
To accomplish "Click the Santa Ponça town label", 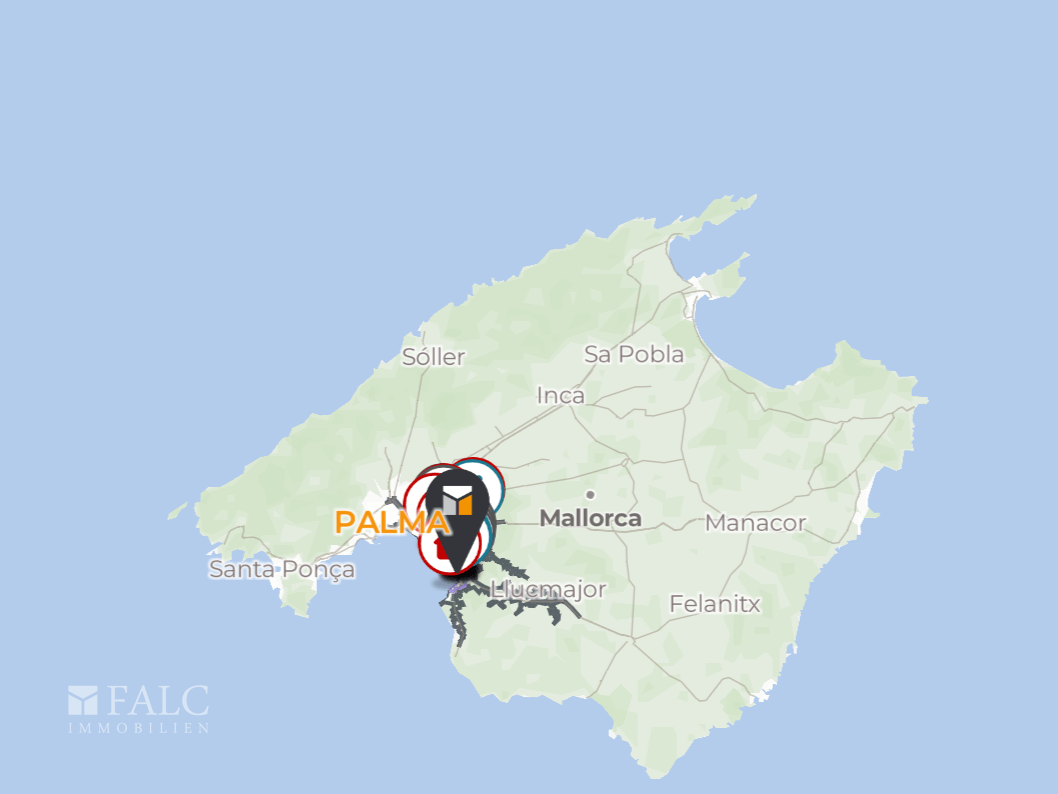I will point(282,569).
